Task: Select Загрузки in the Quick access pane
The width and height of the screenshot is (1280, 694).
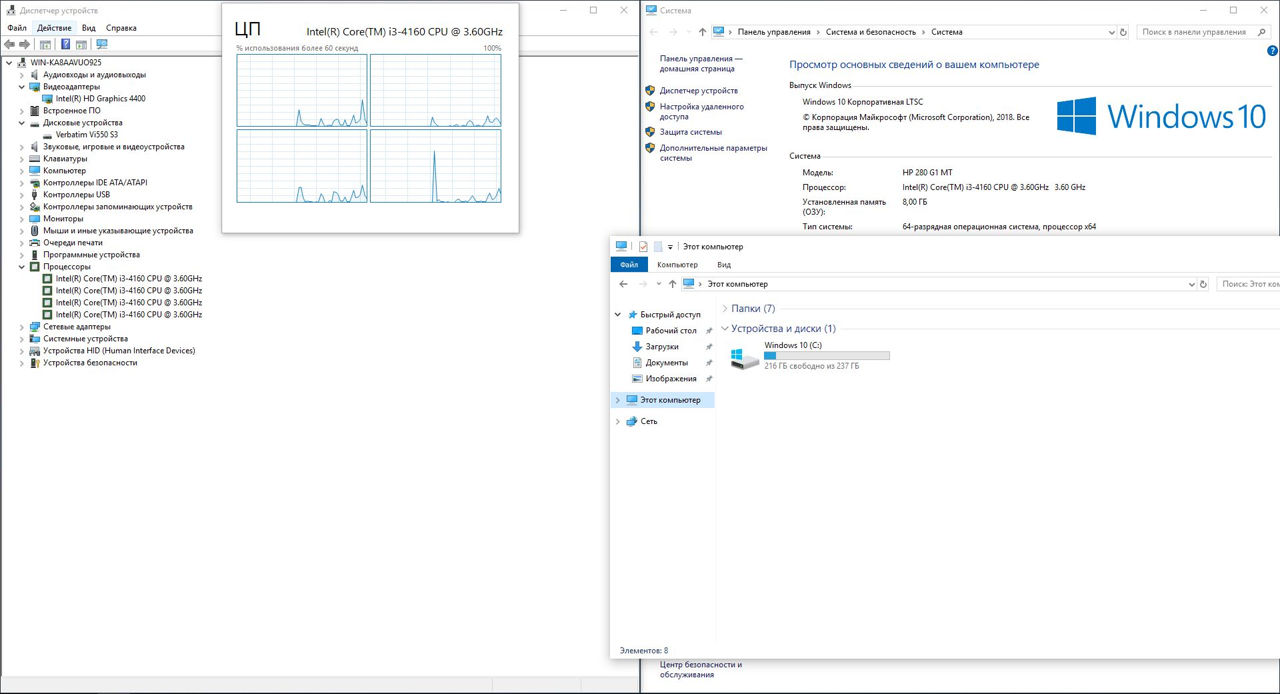Action: click(x=661, y=346)
